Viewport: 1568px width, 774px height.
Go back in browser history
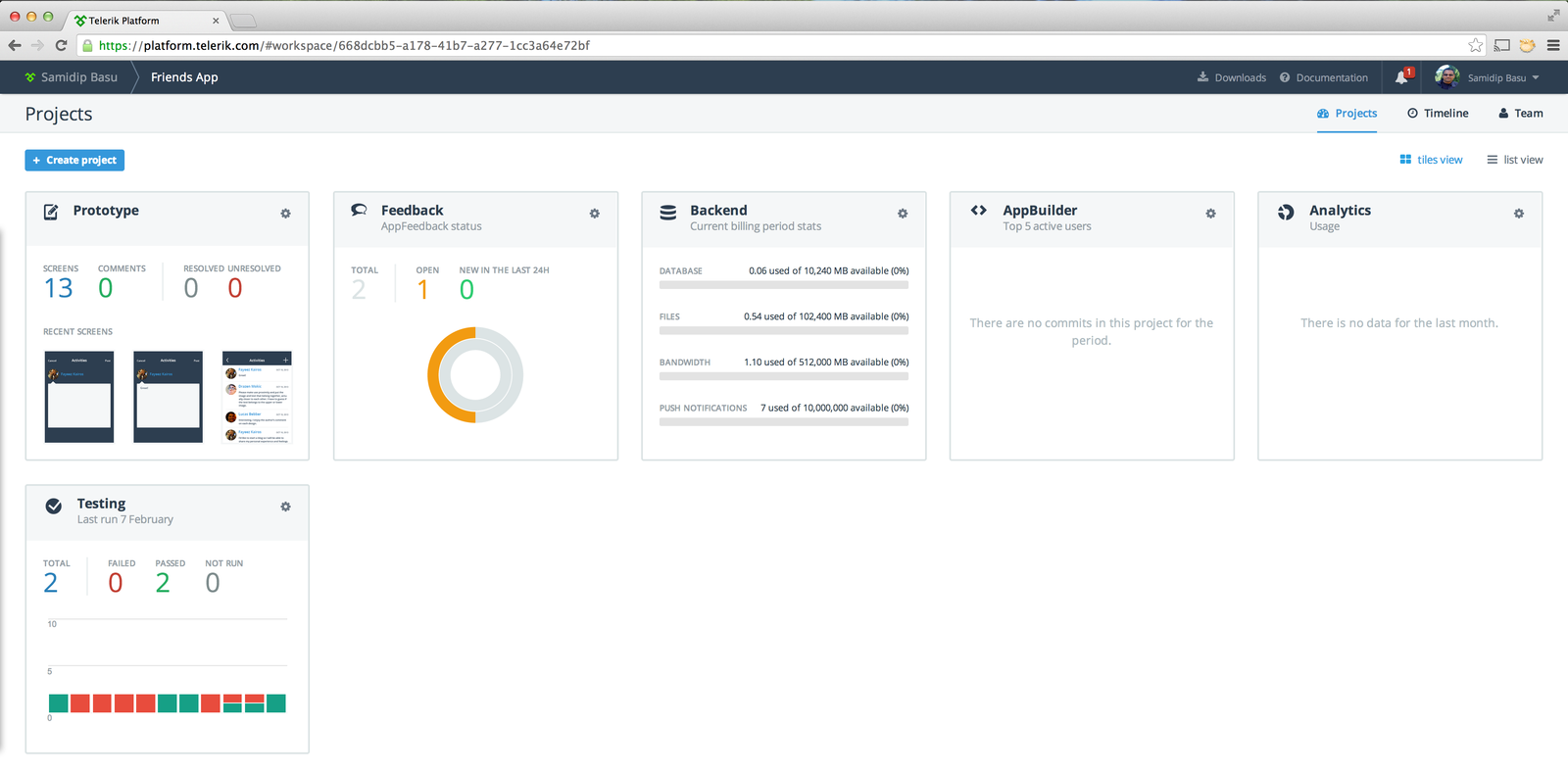tap(15, 45)
